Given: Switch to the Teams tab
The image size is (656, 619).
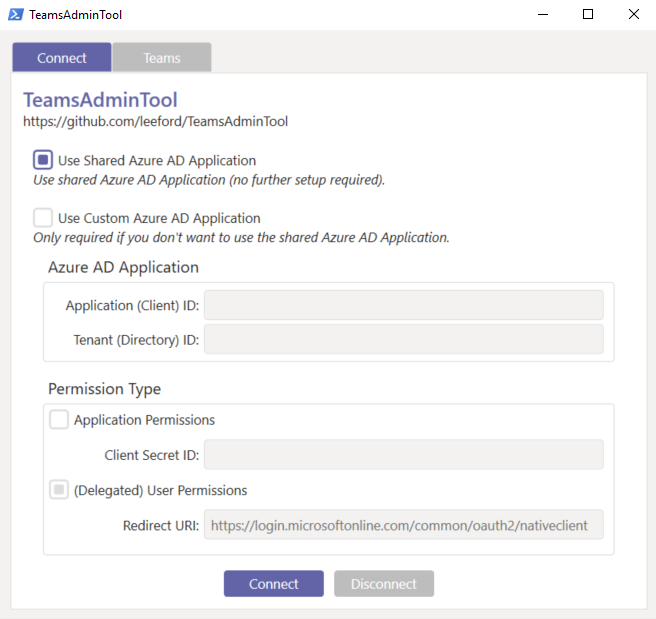Looking at the screenshot, I should tap(162, 57).
